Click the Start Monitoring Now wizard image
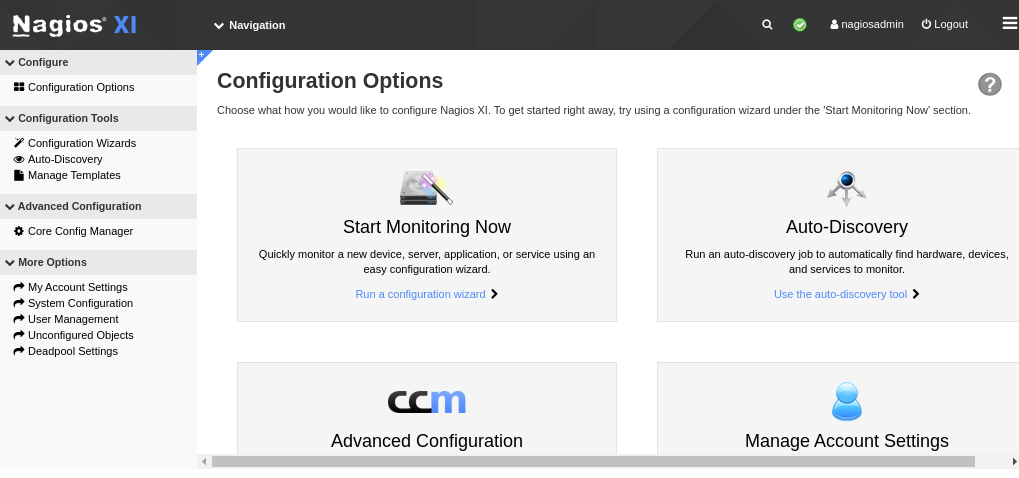Viewport: 1019px width, 478px height. (426, 188)
